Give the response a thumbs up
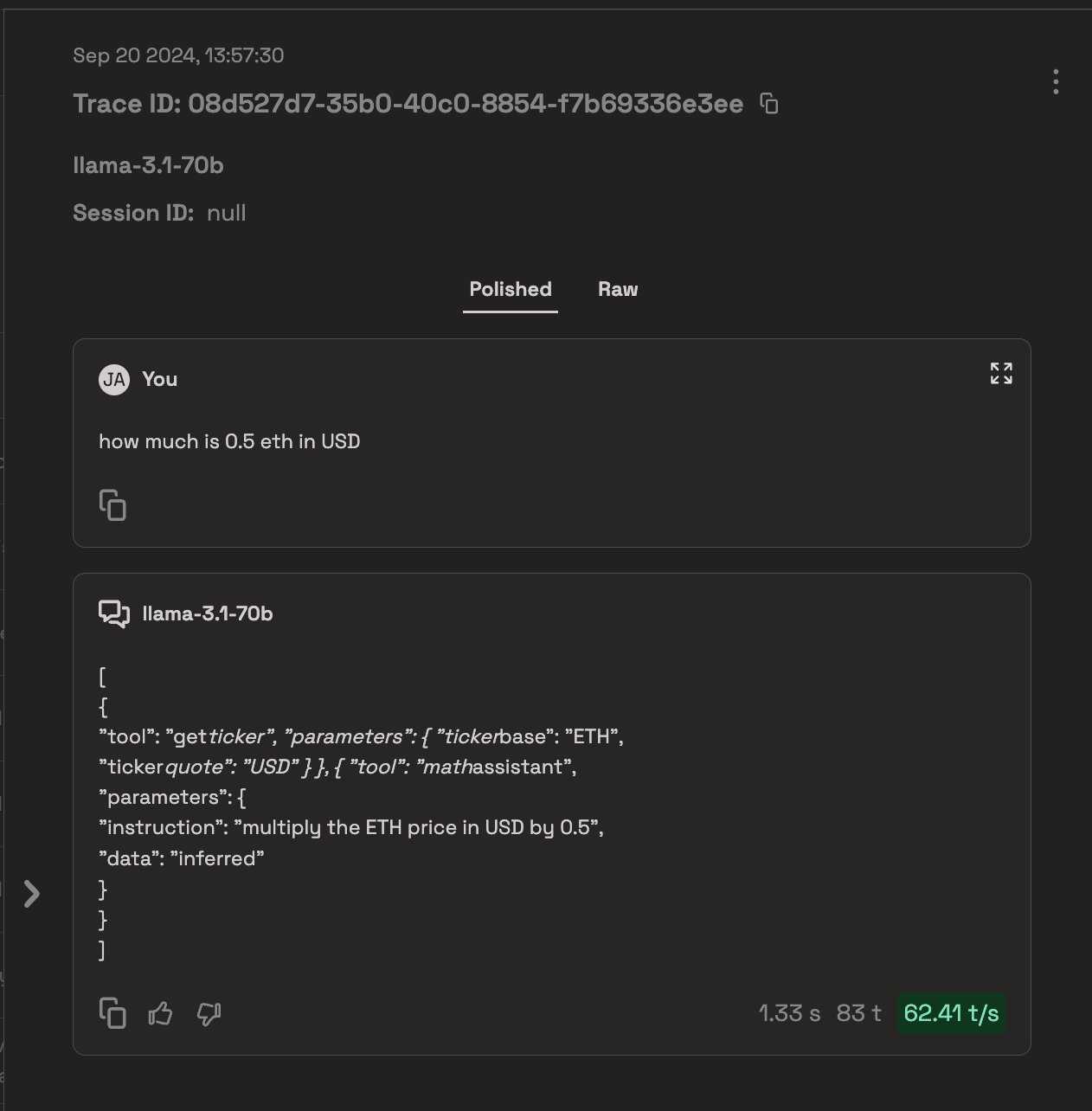The height and width of the screenshot is (1111, 1092). [x=160, y=1013]
